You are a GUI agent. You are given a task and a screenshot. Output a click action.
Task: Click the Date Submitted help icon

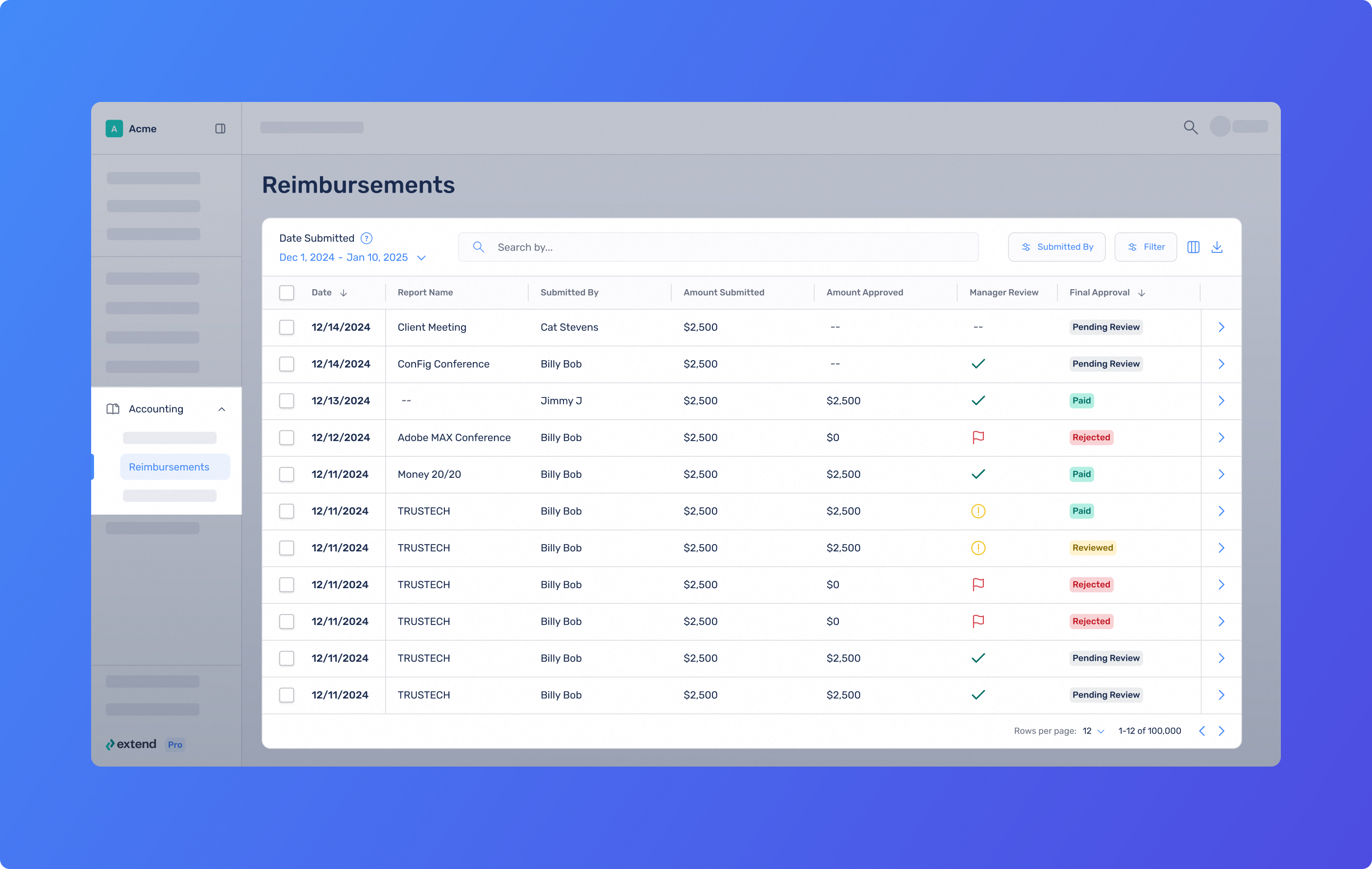click(x=367, y=238)
